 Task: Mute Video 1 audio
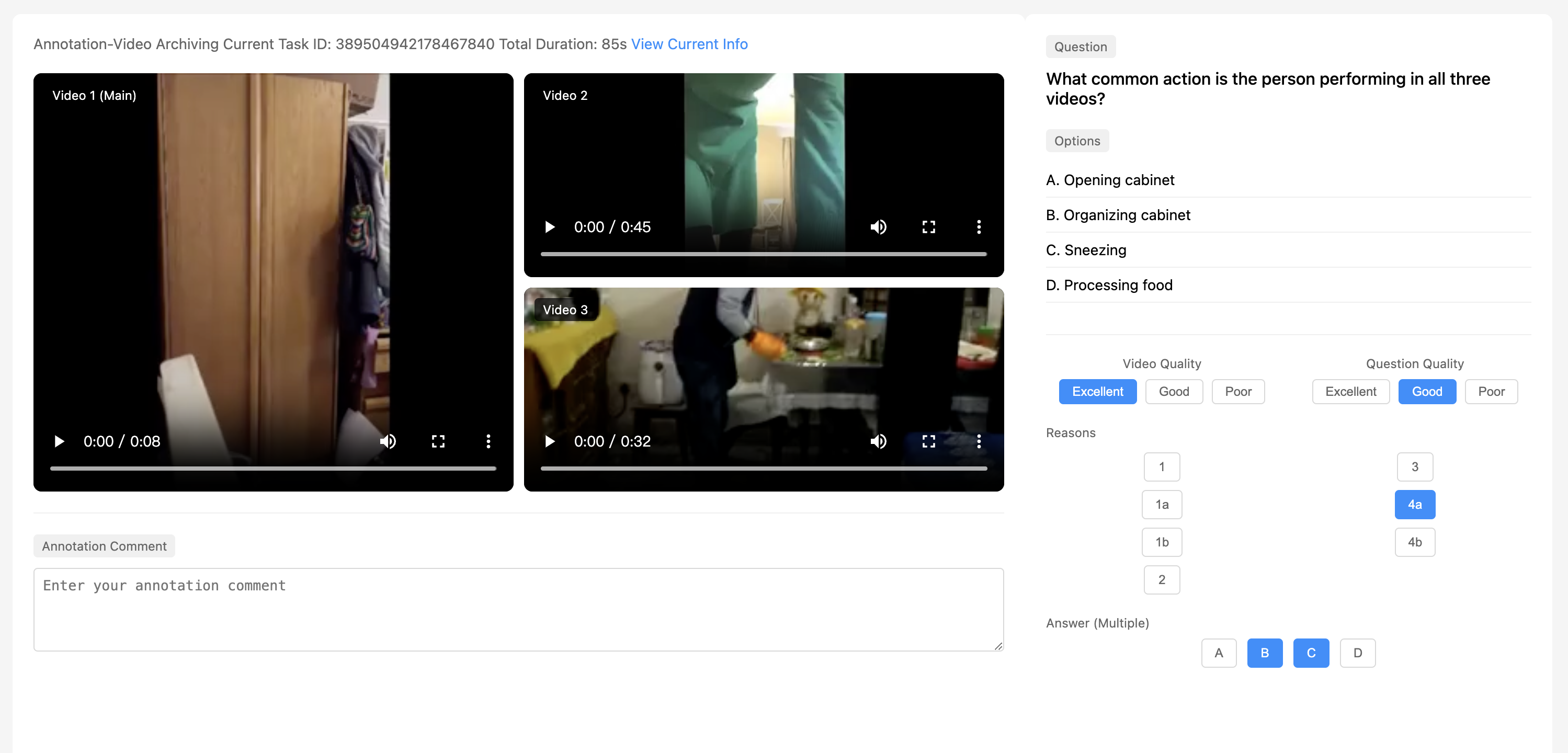coord(388,441)
